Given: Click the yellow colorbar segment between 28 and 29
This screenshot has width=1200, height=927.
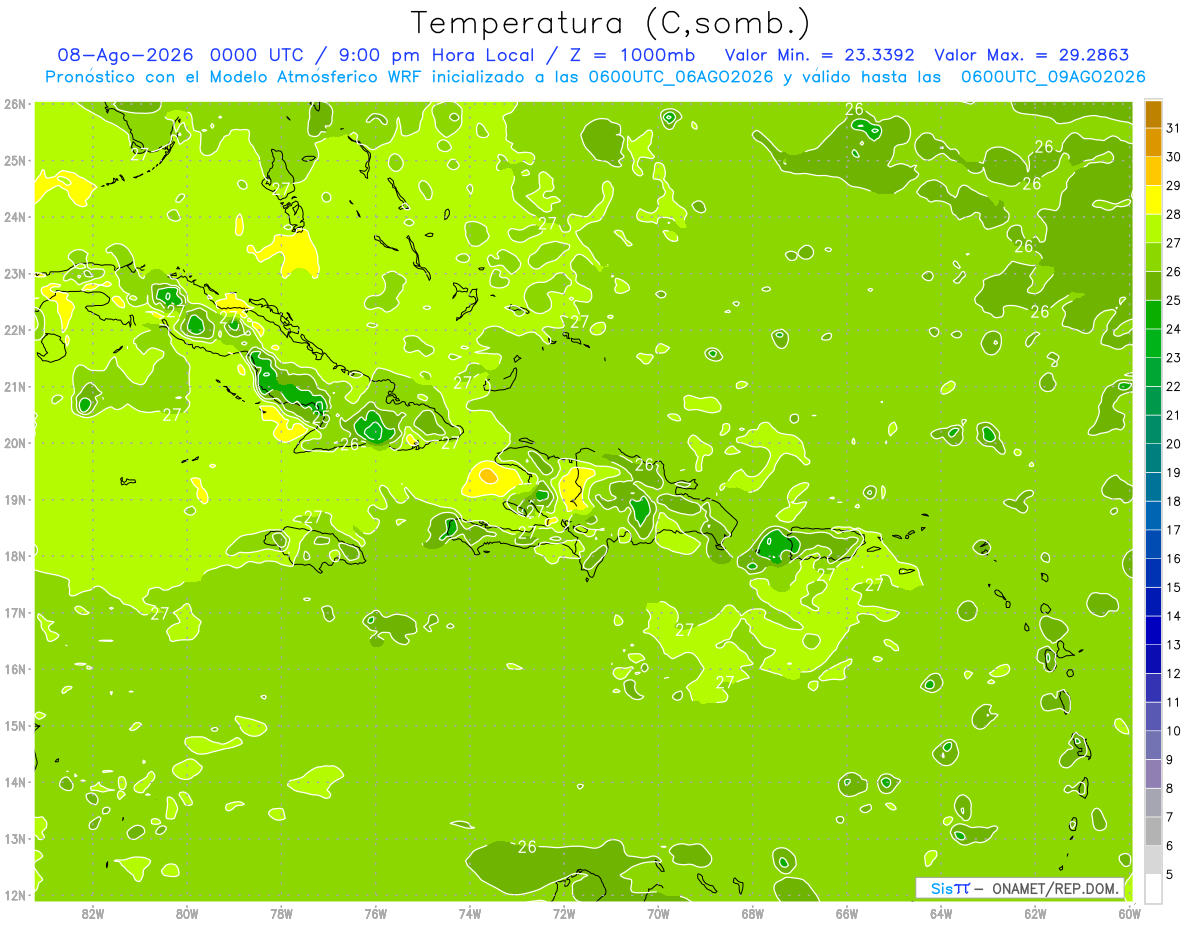Looking at the screenshot, I should click(x=1153, y=200).
